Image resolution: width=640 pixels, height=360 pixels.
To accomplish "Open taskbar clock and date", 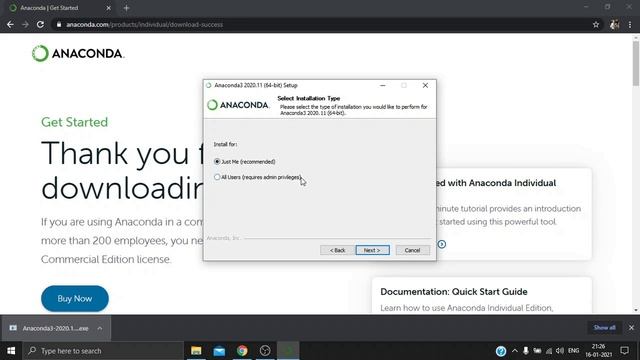I will (598, 351).
